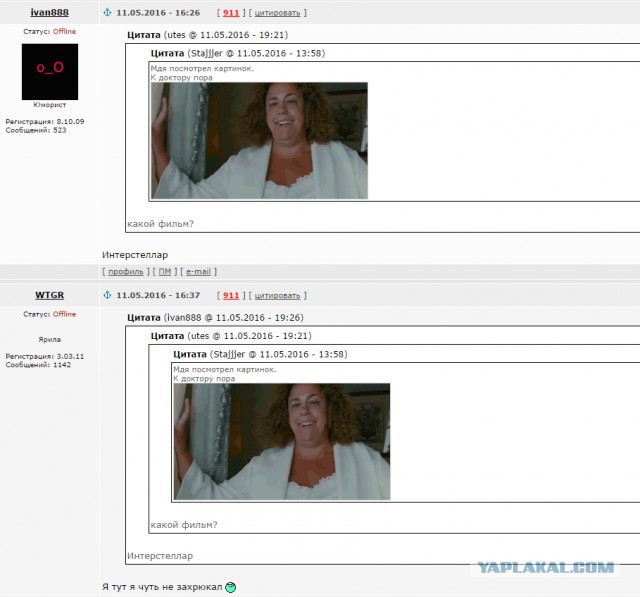Click anchor permalink icon in ivan888 post
The image size is (640, 597).
click(107, 12)
